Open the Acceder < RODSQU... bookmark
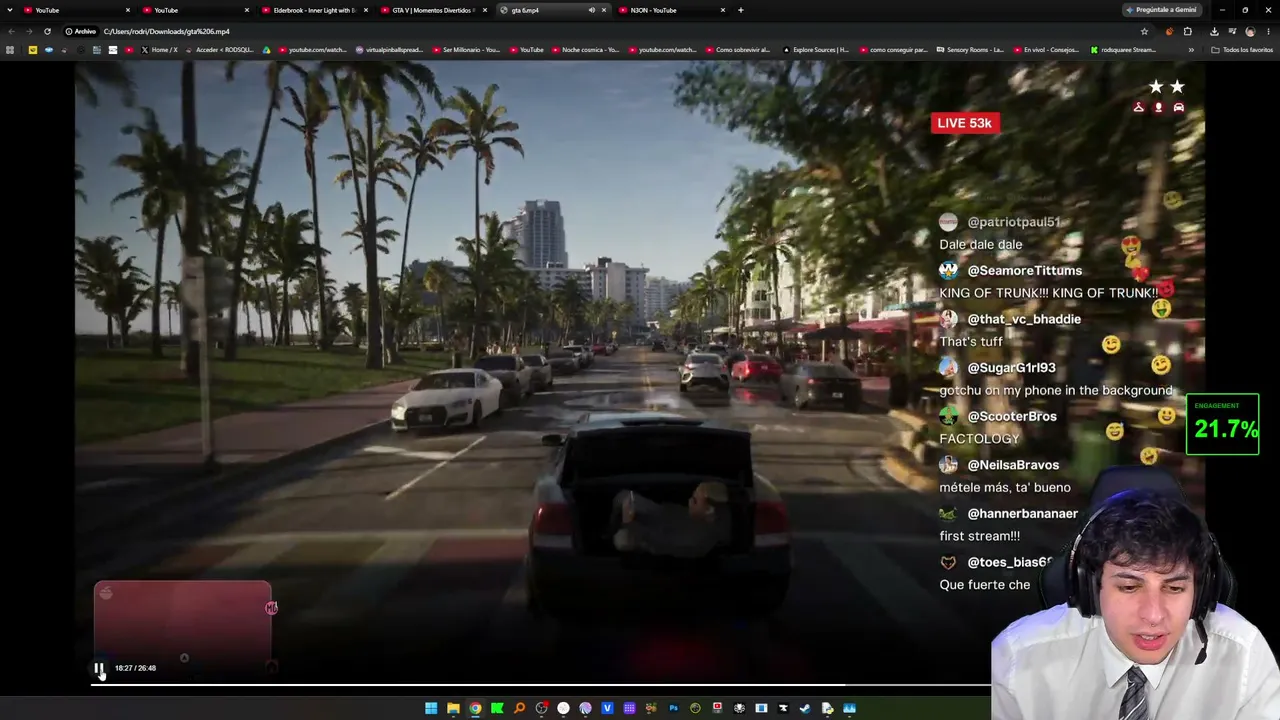 pyautogui.click(x=220, y=50)
